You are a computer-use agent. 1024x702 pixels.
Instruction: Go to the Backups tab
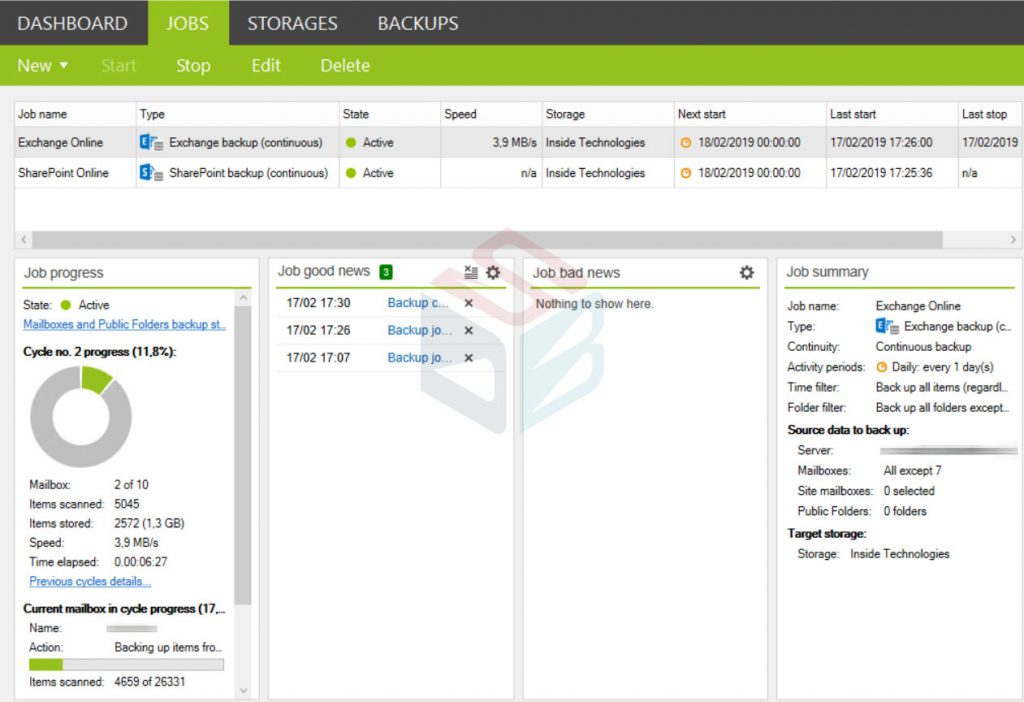point(417,23)
